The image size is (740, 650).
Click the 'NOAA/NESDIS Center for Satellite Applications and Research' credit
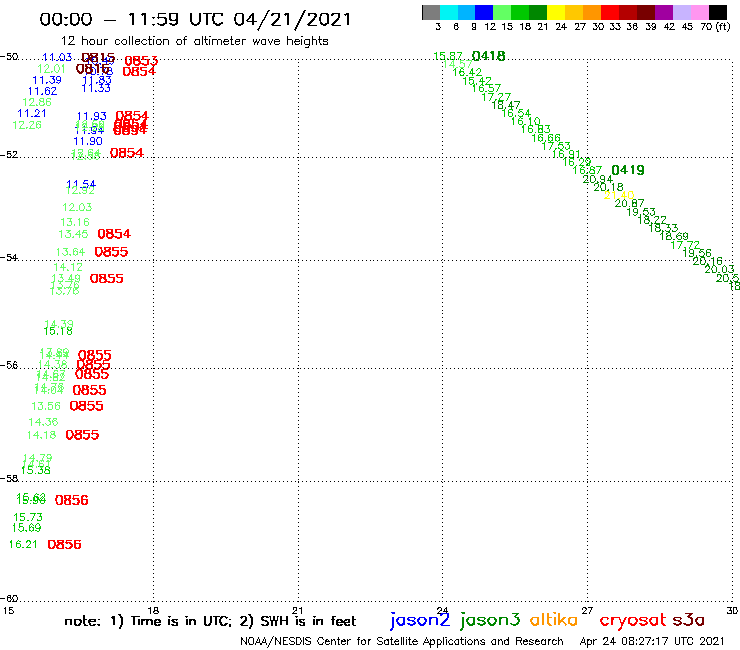[402, 642]
